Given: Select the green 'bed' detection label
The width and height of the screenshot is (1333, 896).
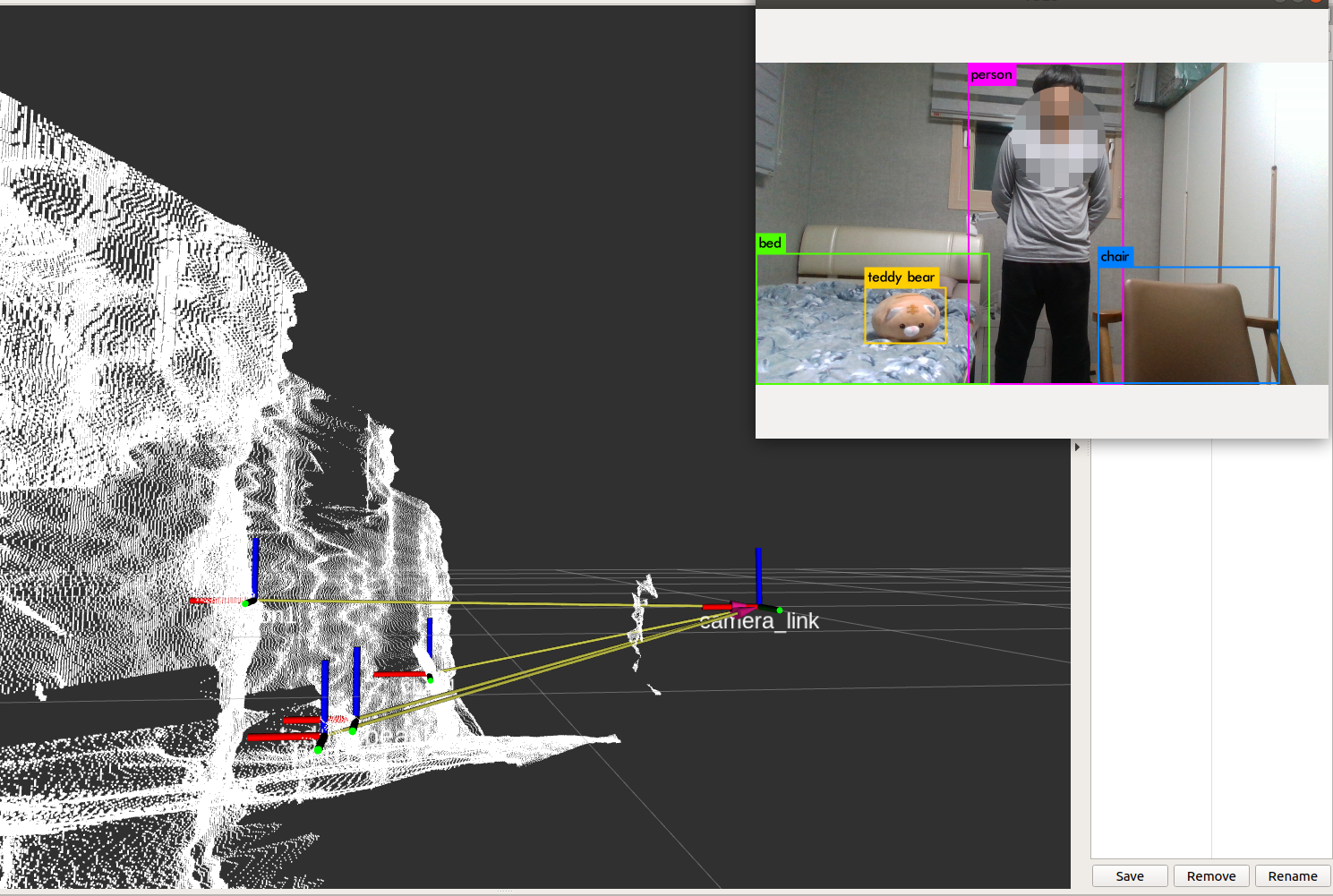Looking at the screenshot, I should pos(770,243).
